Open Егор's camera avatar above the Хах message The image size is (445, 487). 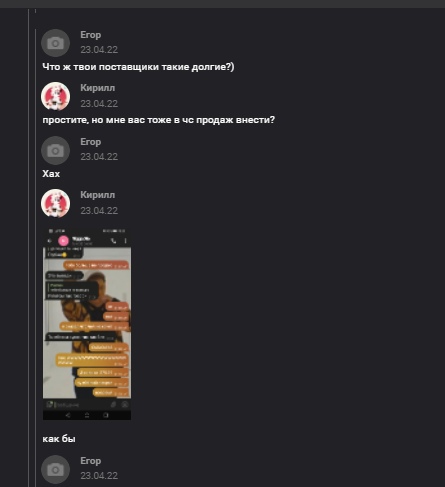click(x=55, y=150)
